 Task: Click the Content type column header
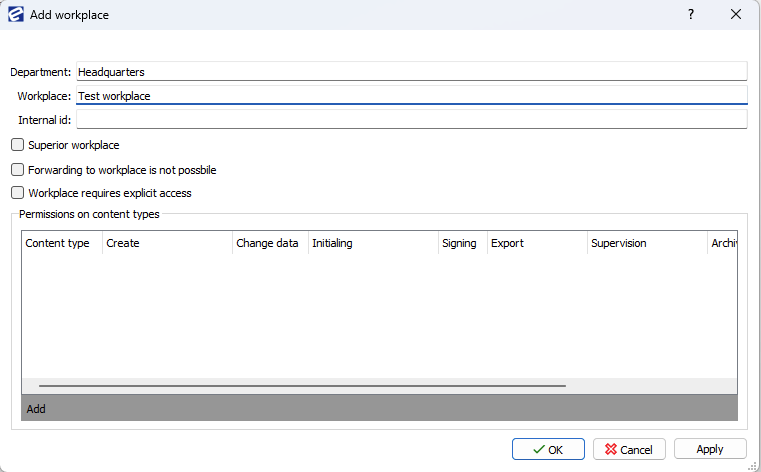point(58,243)
